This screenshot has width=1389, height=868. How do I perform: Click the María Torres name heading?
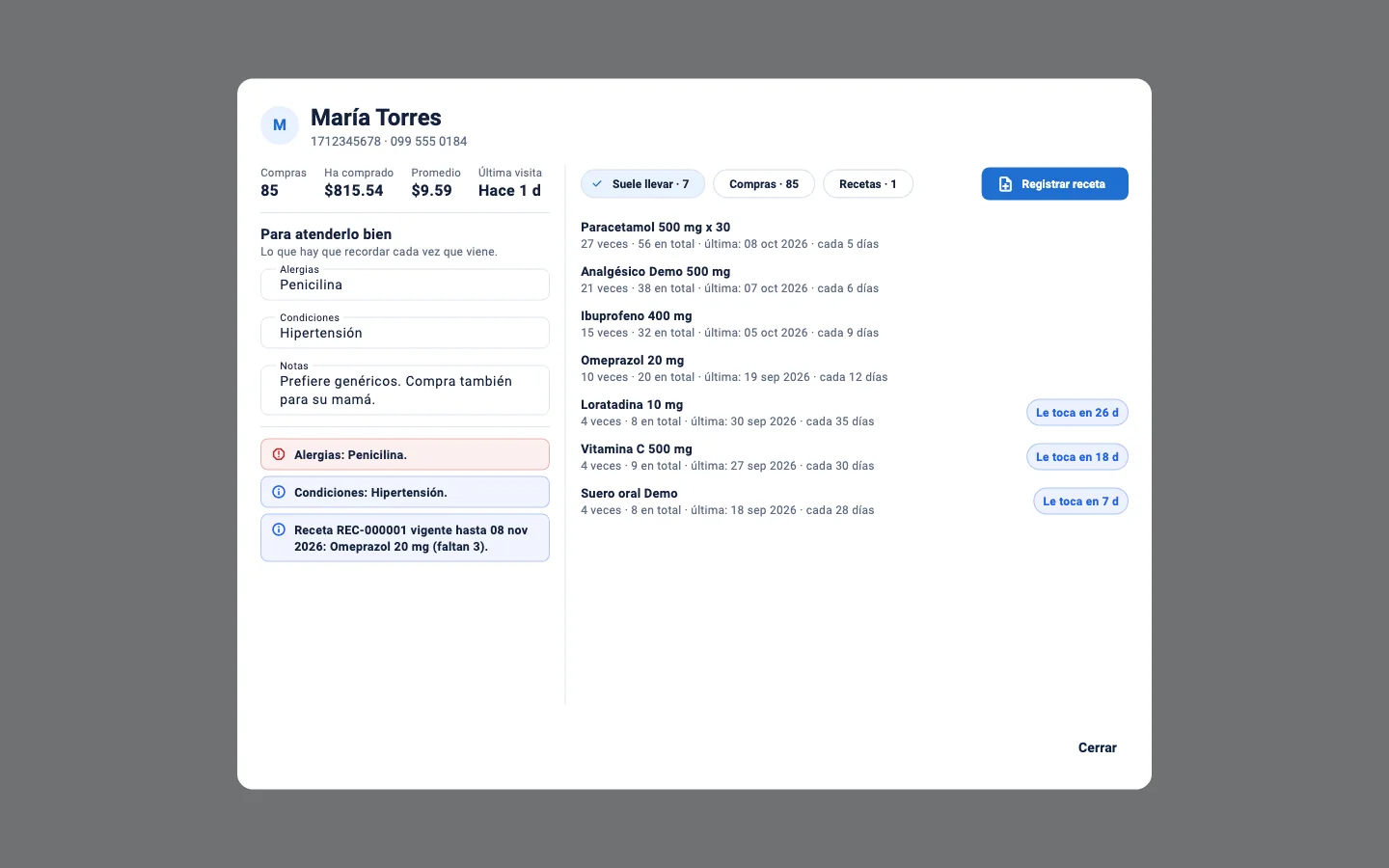pos(376,118)
